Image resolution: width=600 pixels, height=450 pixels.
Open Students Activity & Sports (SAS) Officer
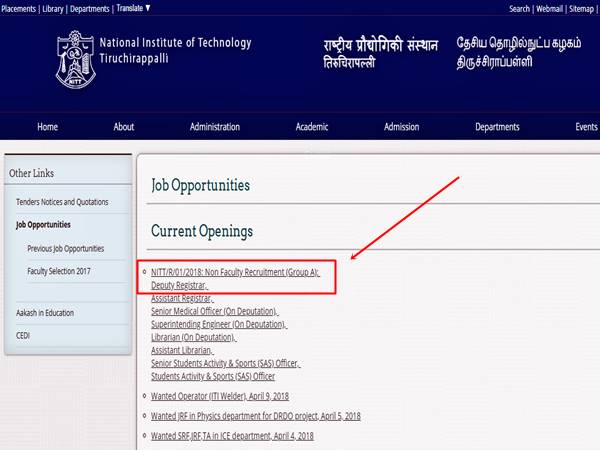(213, 376)
